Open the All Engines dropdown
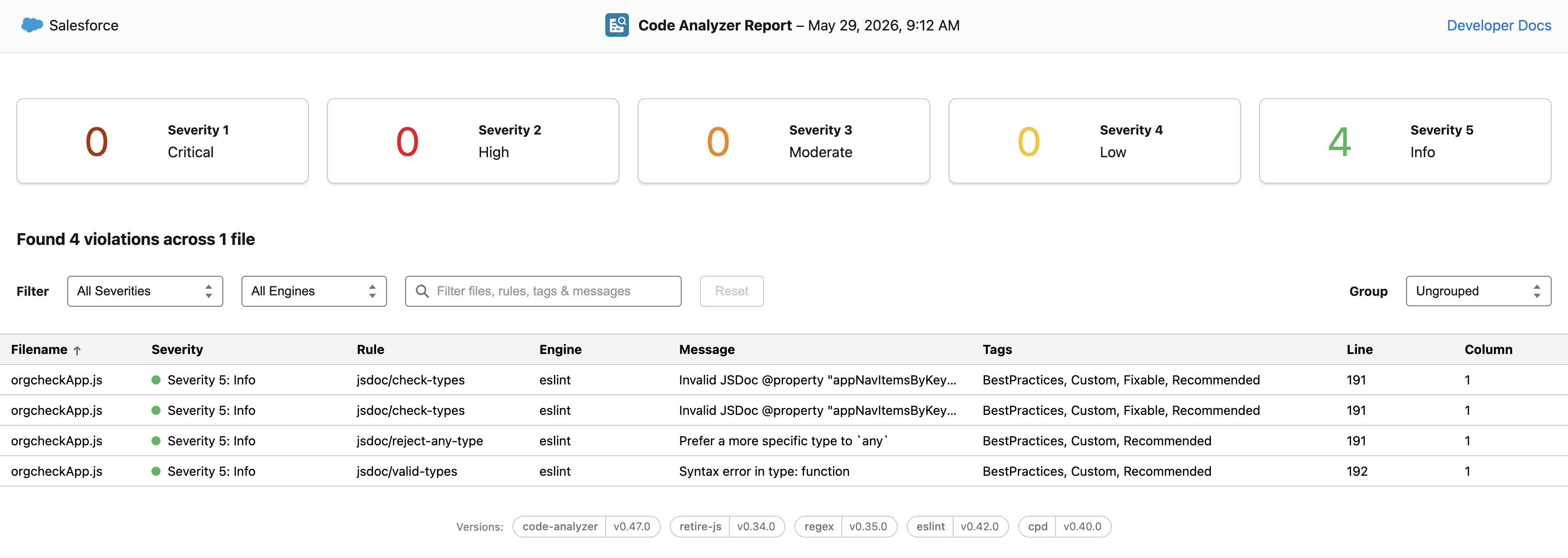1568x558 pixels. tap(314, 291)
